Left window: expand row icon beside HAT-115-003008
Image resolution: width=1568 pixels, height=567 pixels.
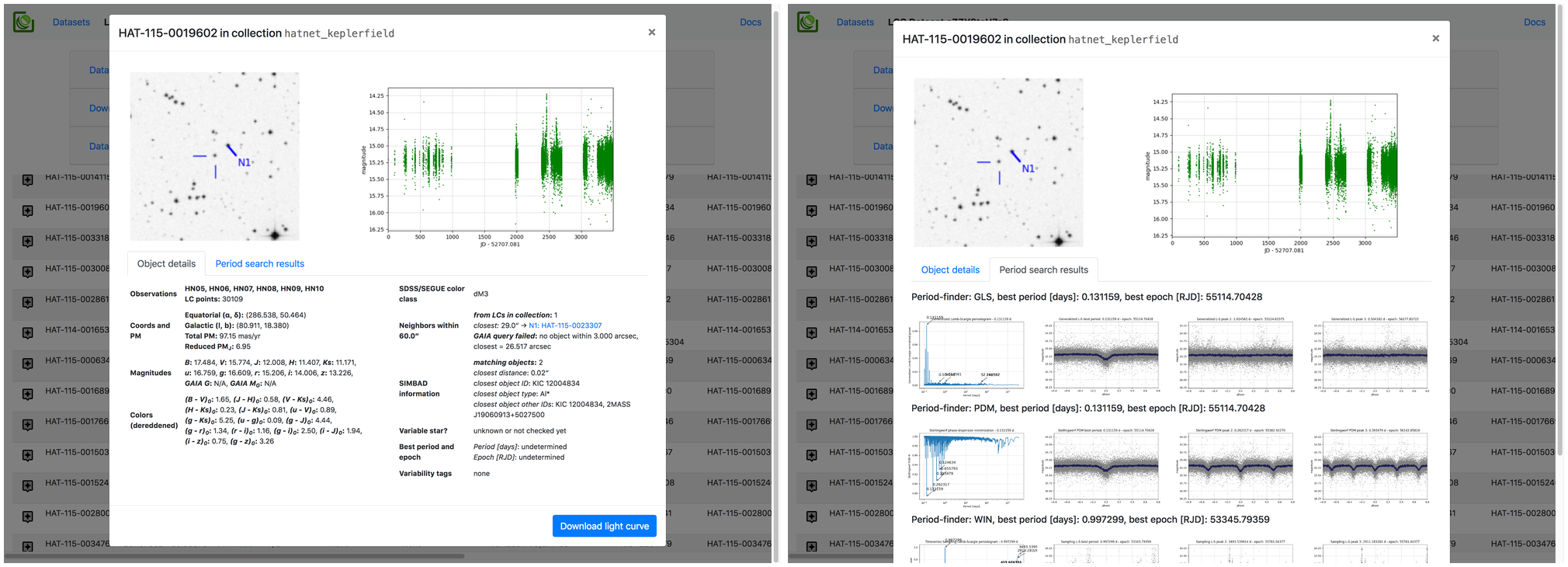click(28, 272)
